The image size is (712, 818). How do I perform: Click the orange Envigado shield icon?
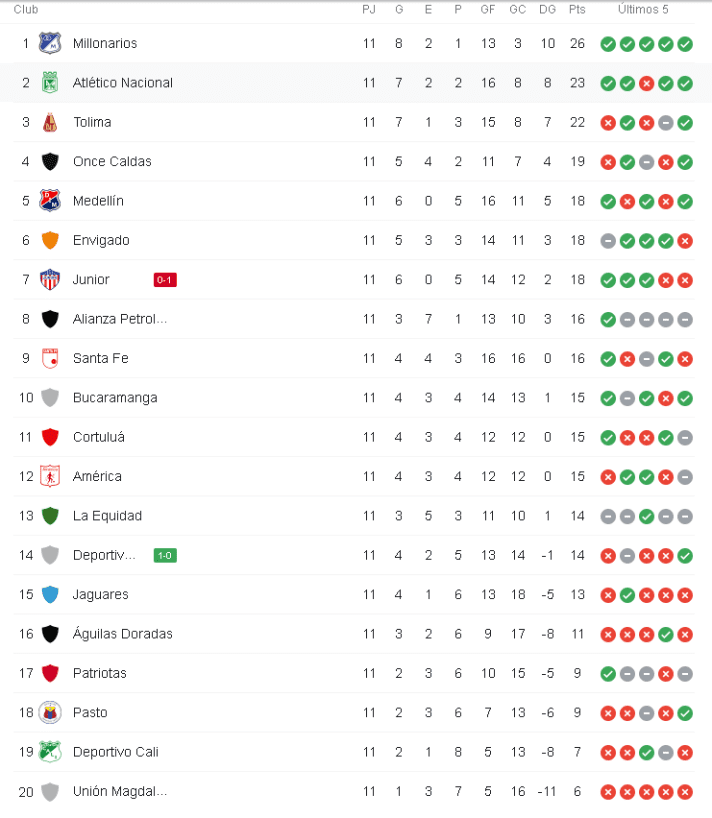(x=50, y=240)
